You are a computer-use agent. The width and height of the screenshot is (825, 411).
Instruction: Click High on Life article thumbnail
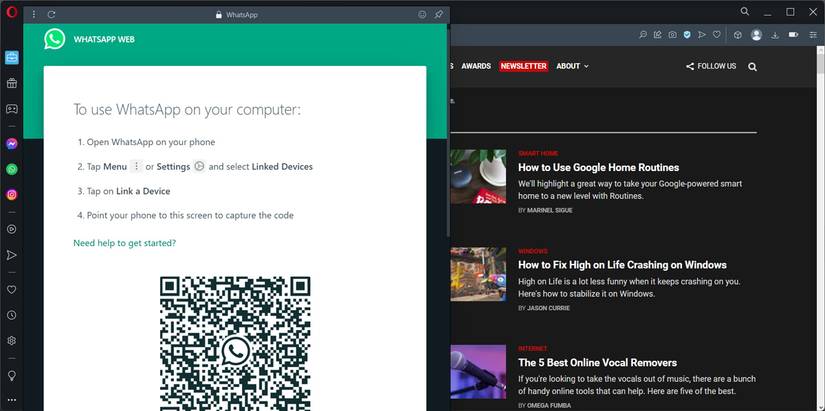pos(478,274)
